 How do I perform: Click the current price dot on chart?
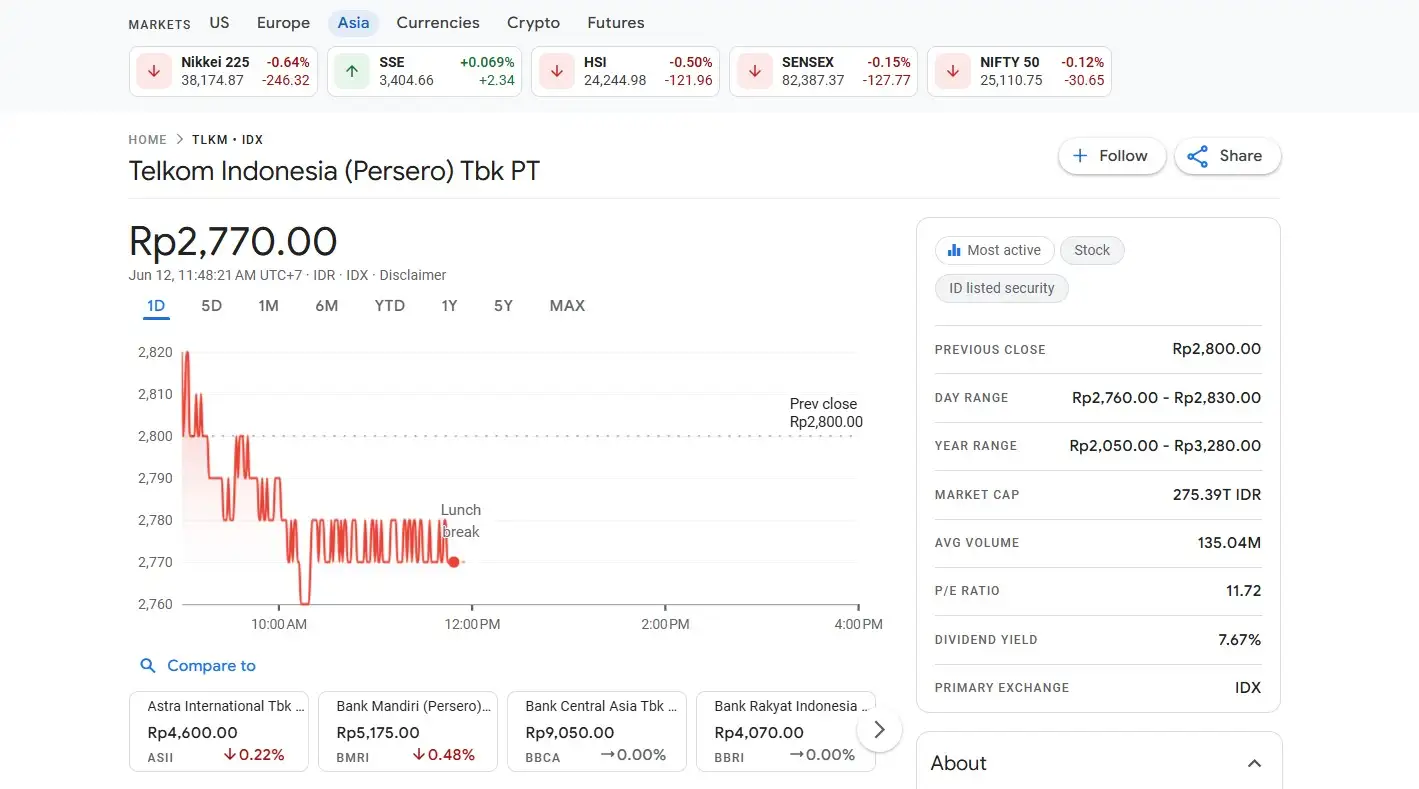tap(454, 562)
